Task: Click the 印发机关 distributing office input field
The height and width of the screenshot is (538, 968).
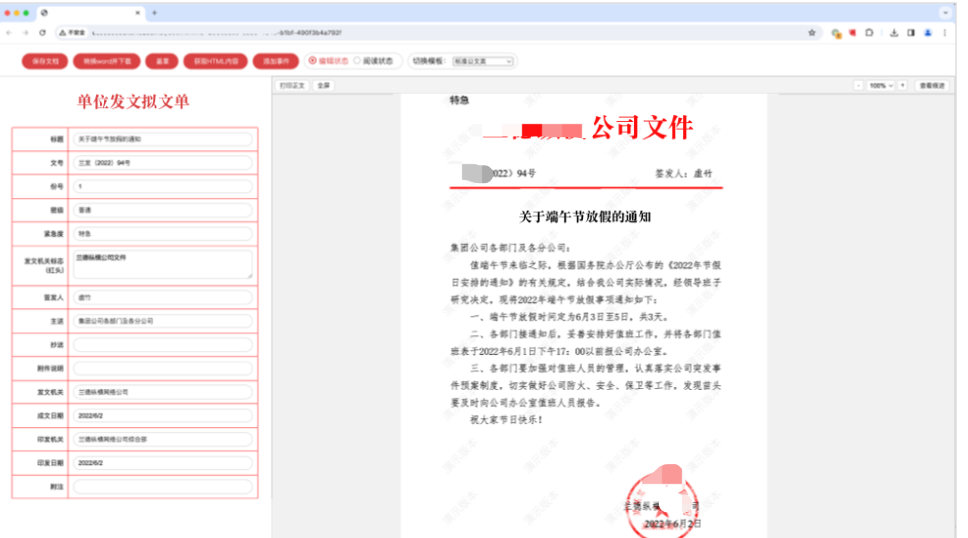Action: point(163,439)
